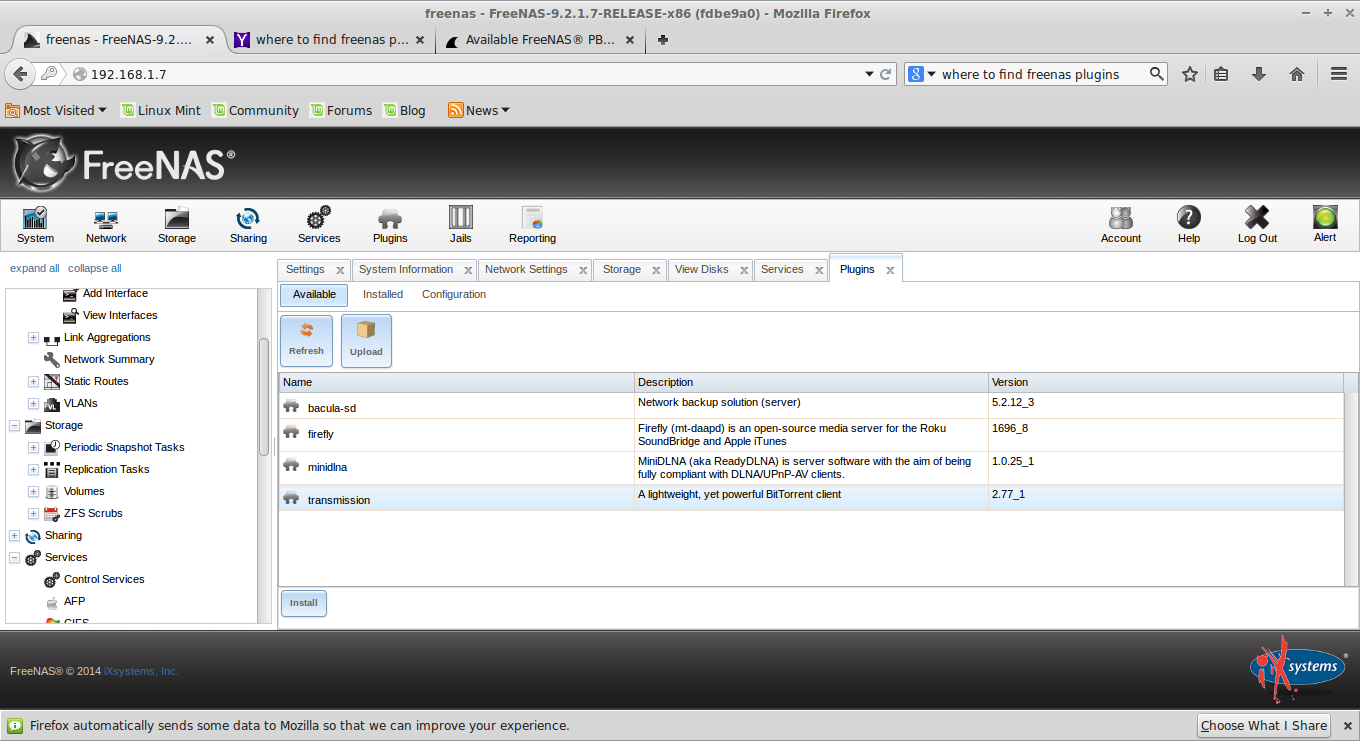Switch to the Installed sub-tab
The width and height of the screenshot is (1360, 741).
click(383, 295)
